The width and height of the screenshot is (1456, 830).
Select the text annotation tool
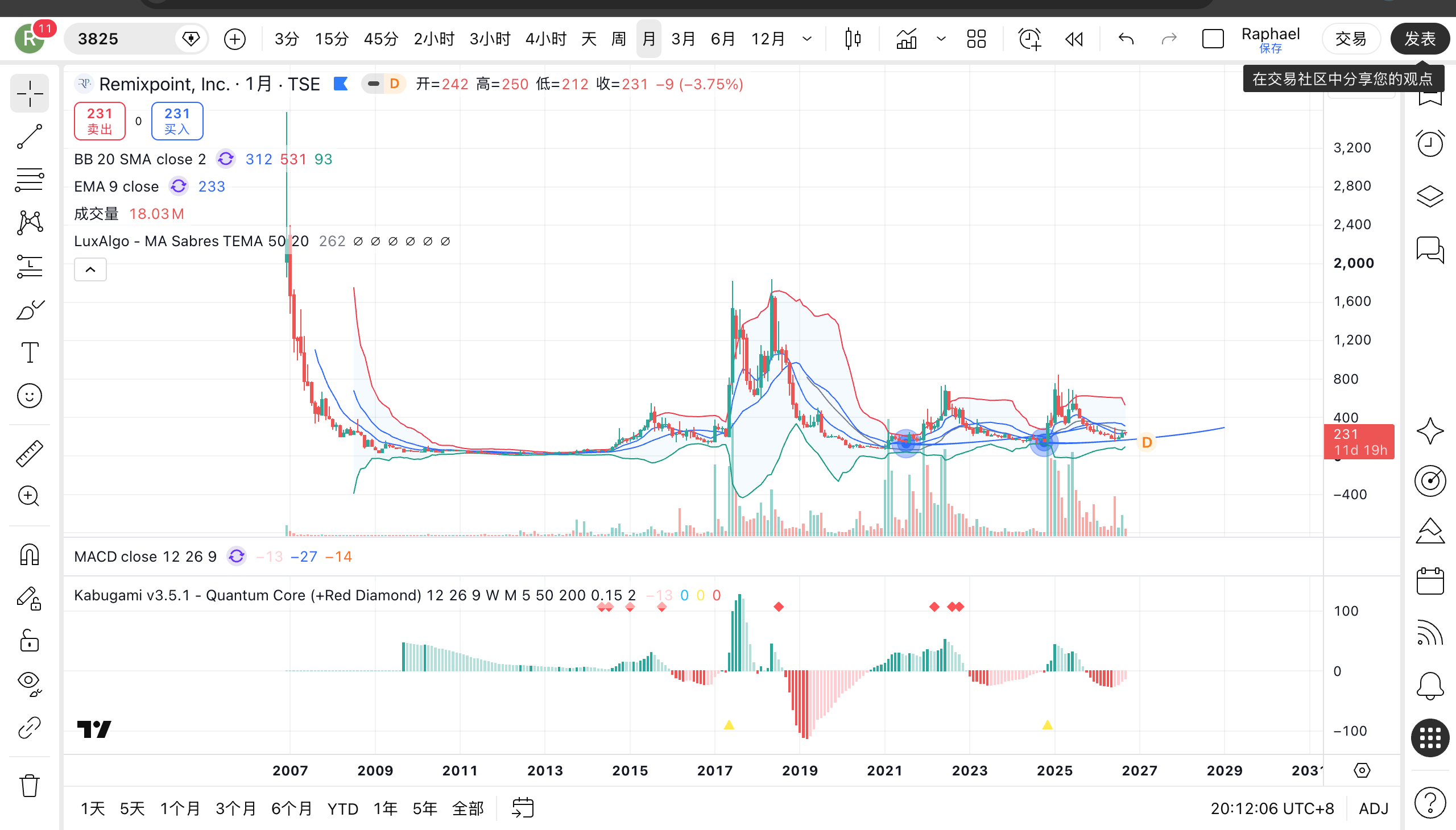click(x=30, y=352)
